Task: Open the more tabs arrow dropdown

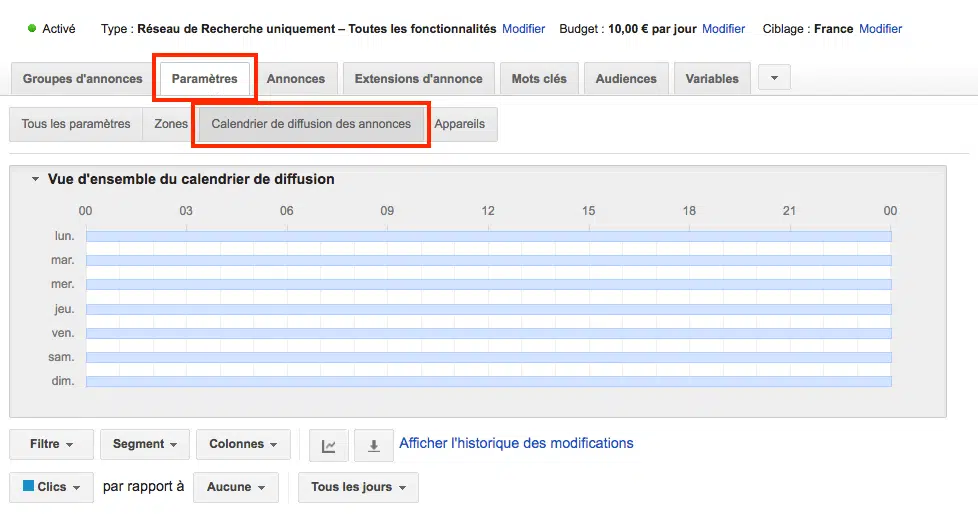Action: tap(775, 78)
